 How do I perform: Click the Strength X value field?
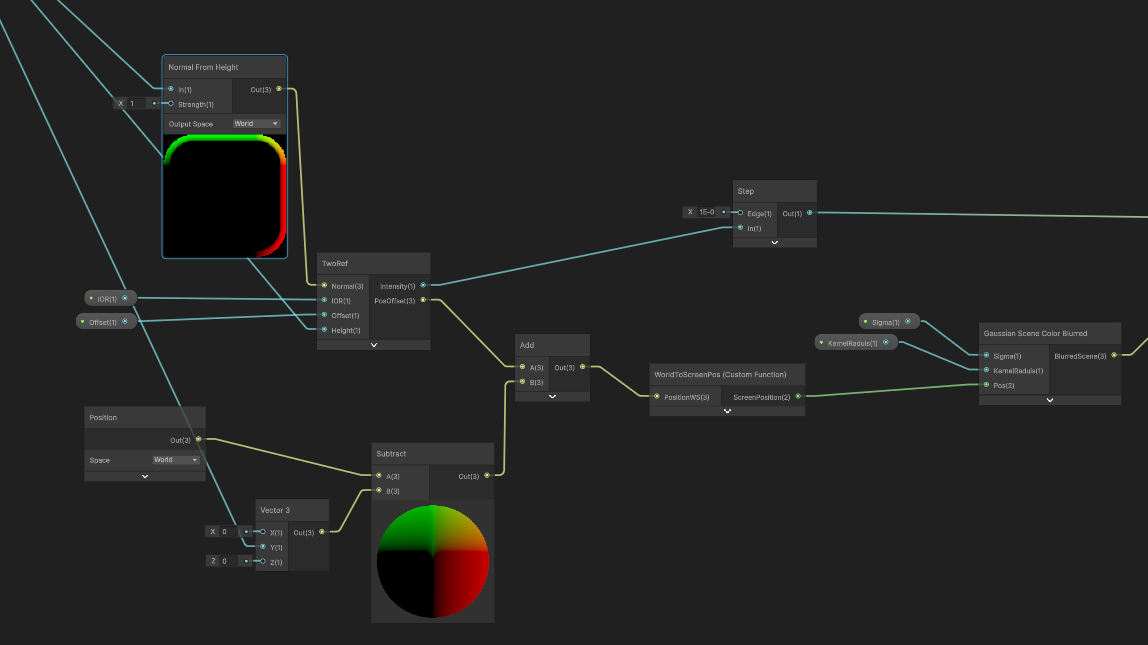click(137, 103)
